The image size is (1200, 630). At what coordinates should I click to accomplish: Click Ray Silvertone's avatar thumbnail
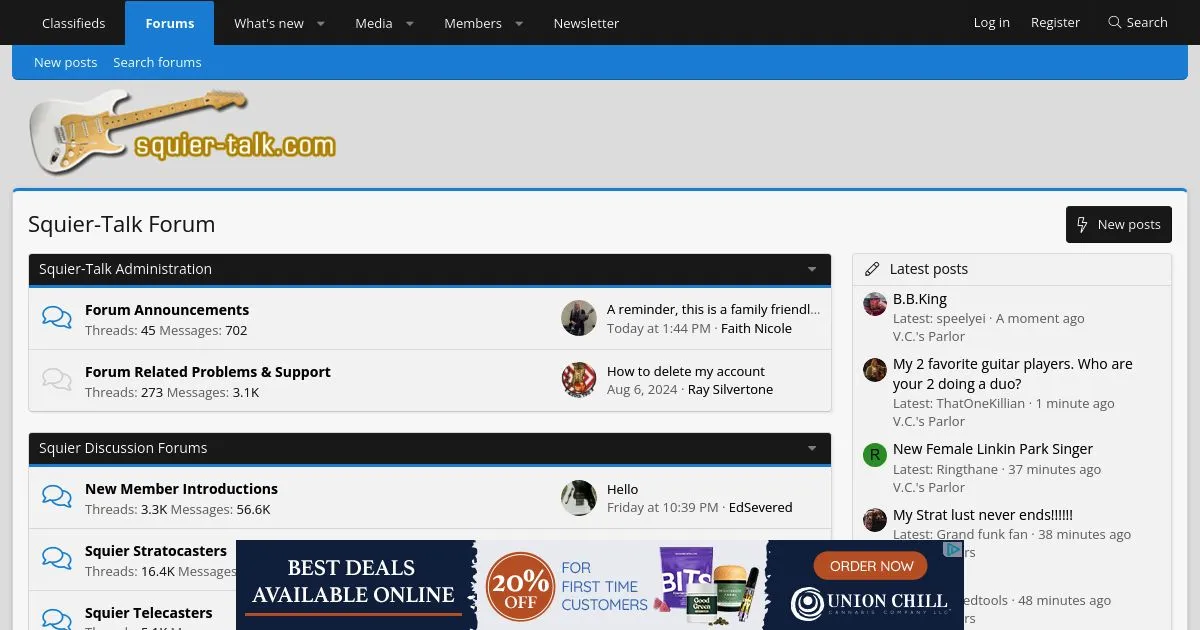pyautogui.click(x=579, y=380)
